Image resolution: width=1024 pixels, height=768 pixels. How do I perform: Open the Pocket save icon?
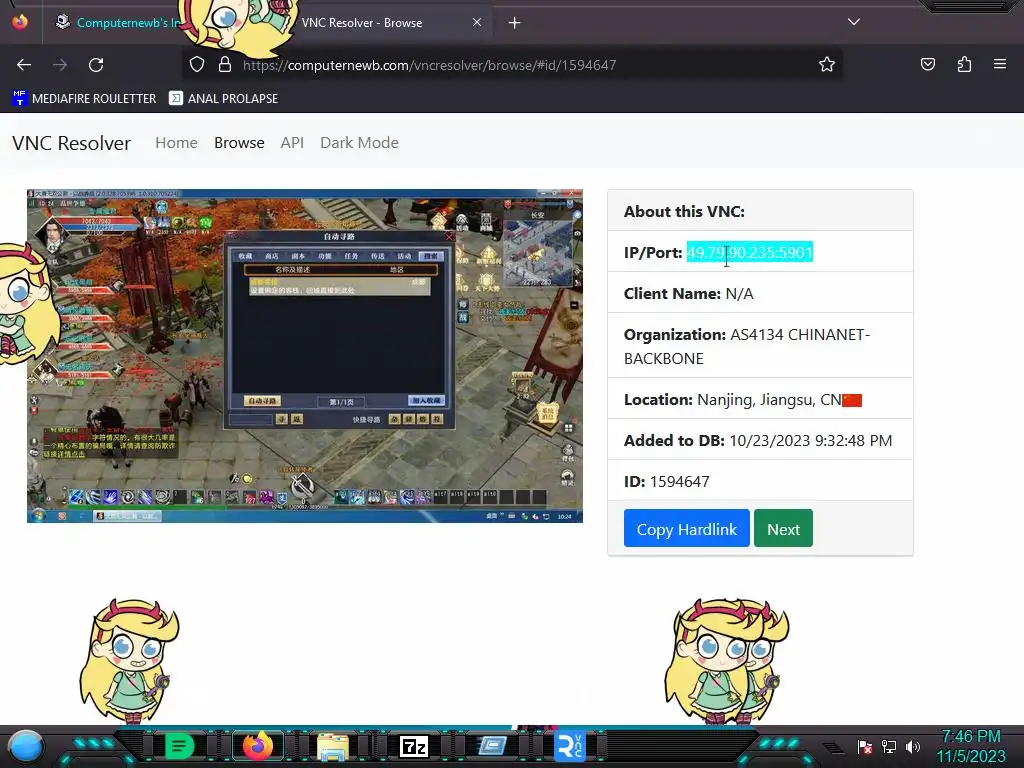click(927, 65)
